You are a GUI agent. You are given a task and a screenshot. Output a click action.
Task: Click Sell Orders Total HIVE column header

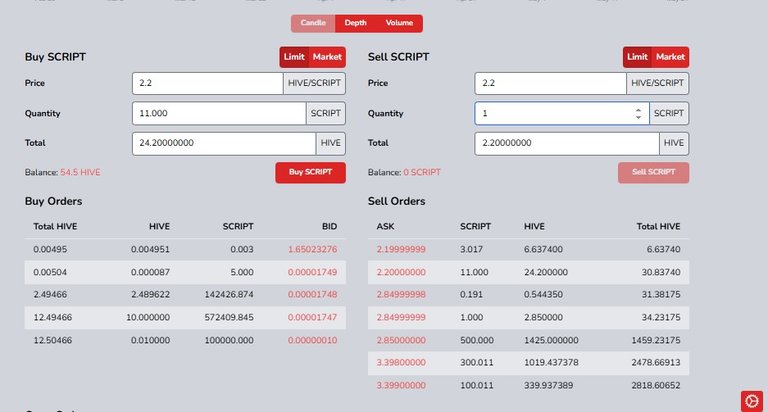658,226
